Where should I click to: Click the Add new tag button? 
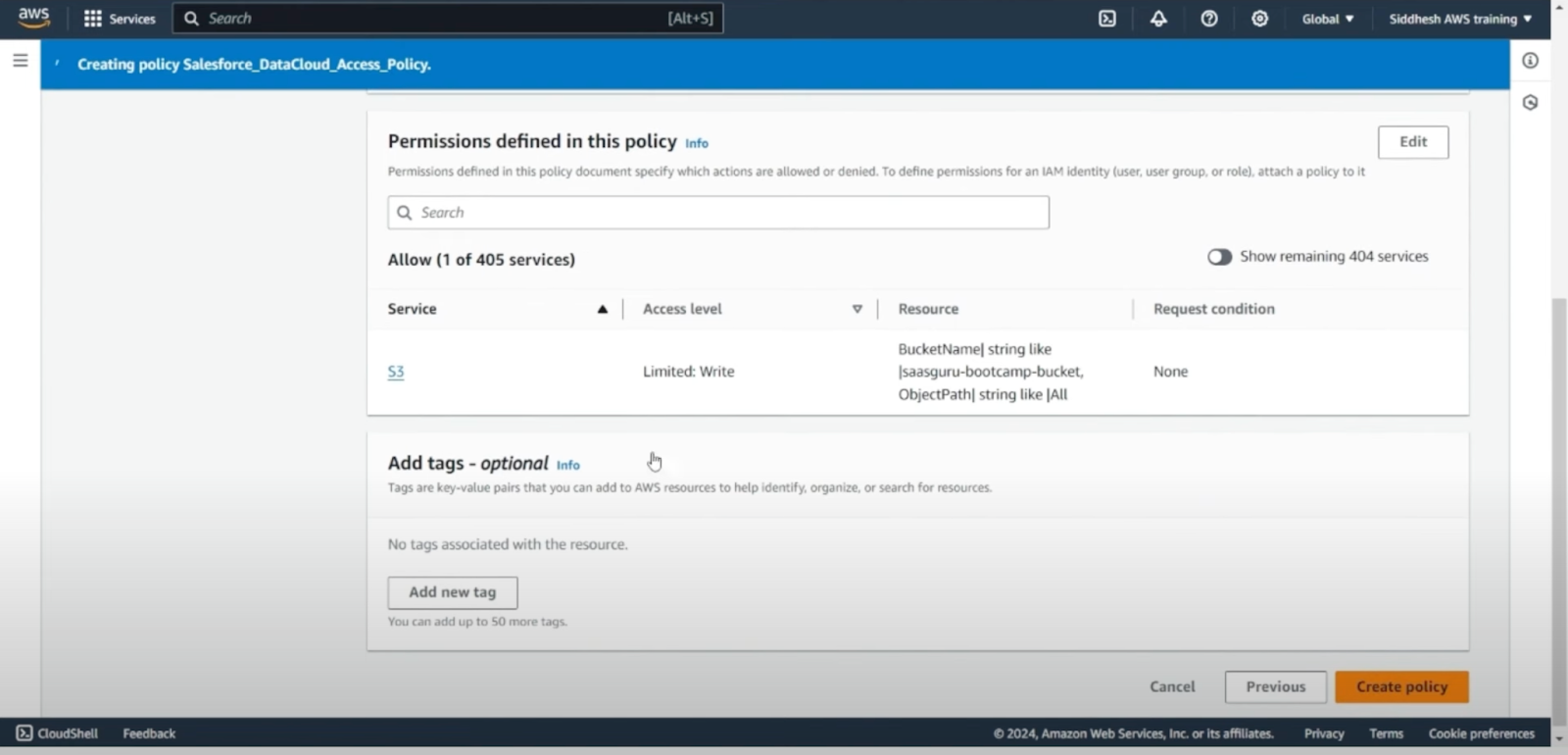click(x=453, y=592)
